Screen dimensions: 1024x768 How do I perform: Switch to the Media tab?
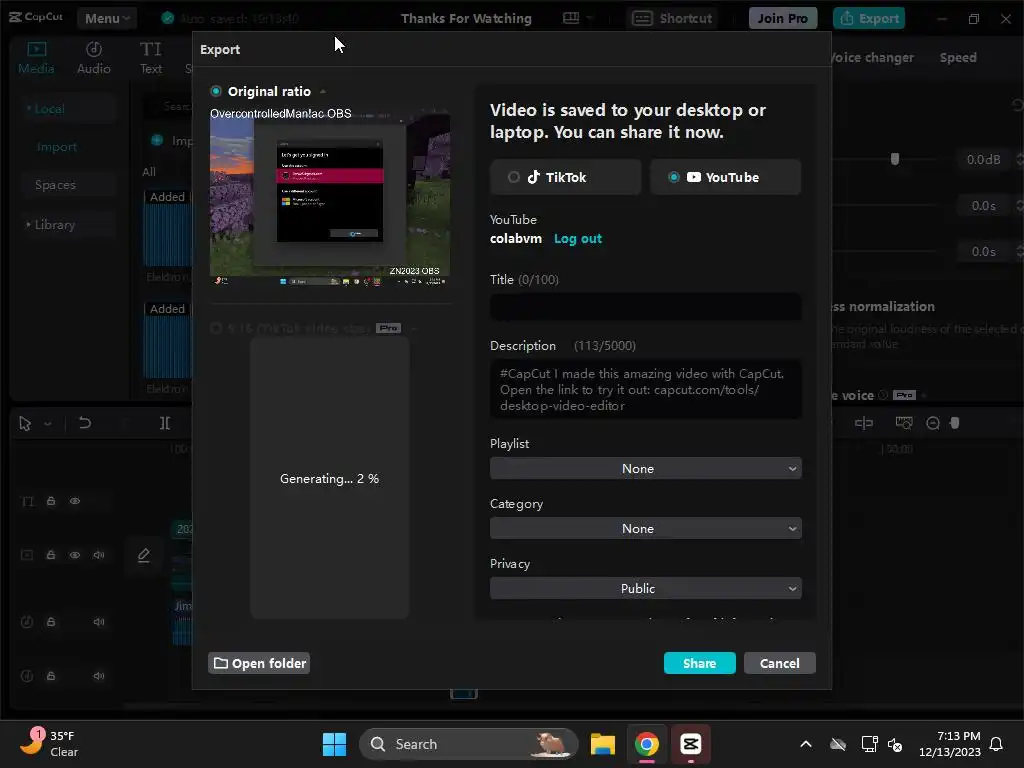pos(36,57)
